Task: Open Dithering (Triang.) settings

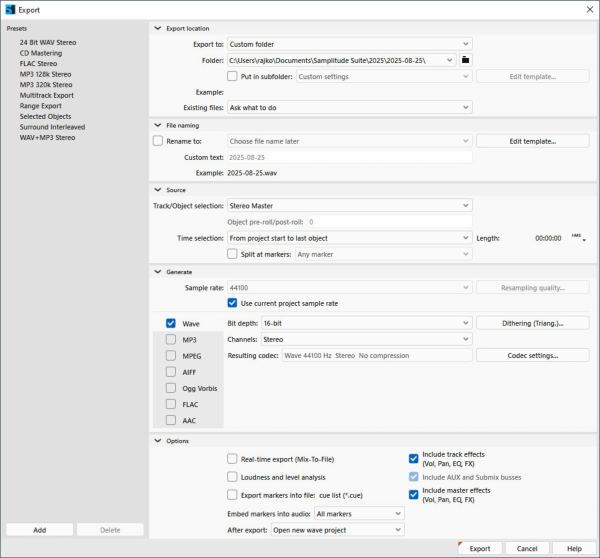Action: [533, 323]
